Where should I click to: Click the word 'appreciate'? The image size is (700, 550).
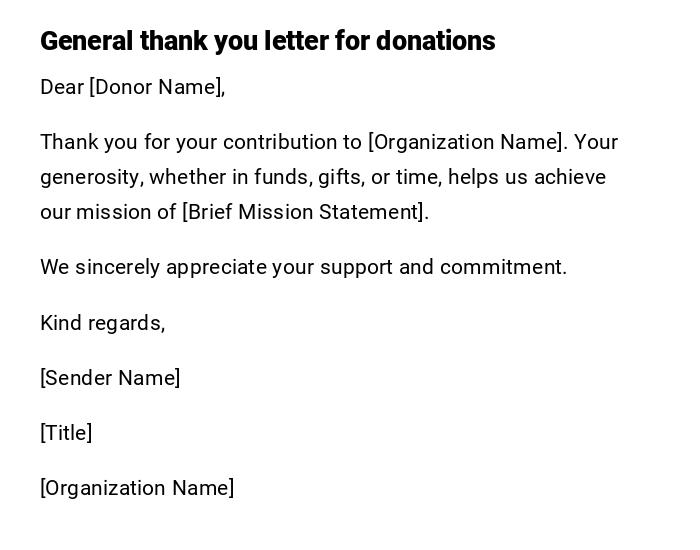click(x=216, y=267)
